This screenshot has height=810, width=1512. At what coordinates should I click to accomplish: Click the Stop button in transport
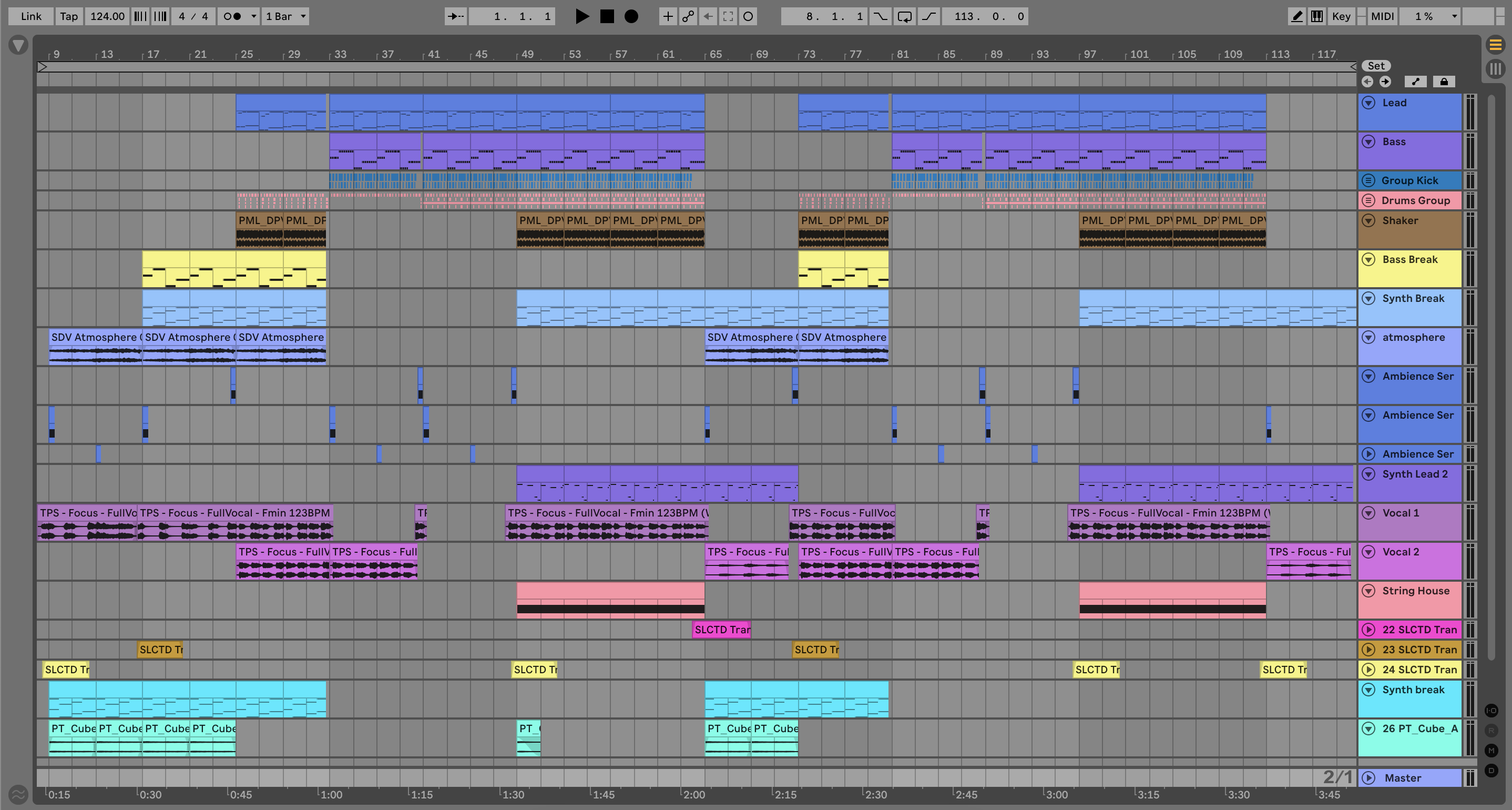[607, 16]
